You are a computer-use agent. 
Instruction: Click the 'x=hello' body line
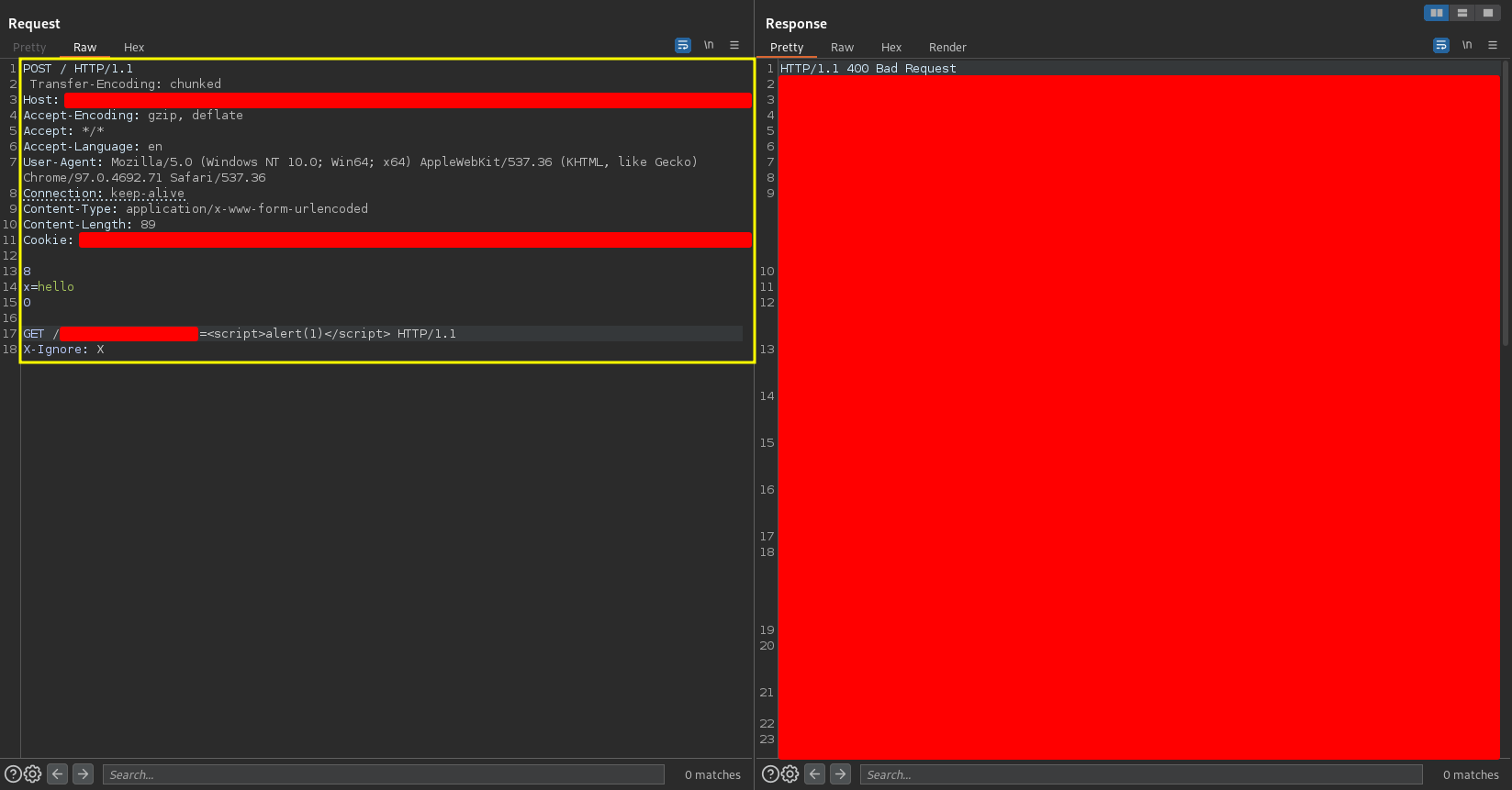(49, 287)
